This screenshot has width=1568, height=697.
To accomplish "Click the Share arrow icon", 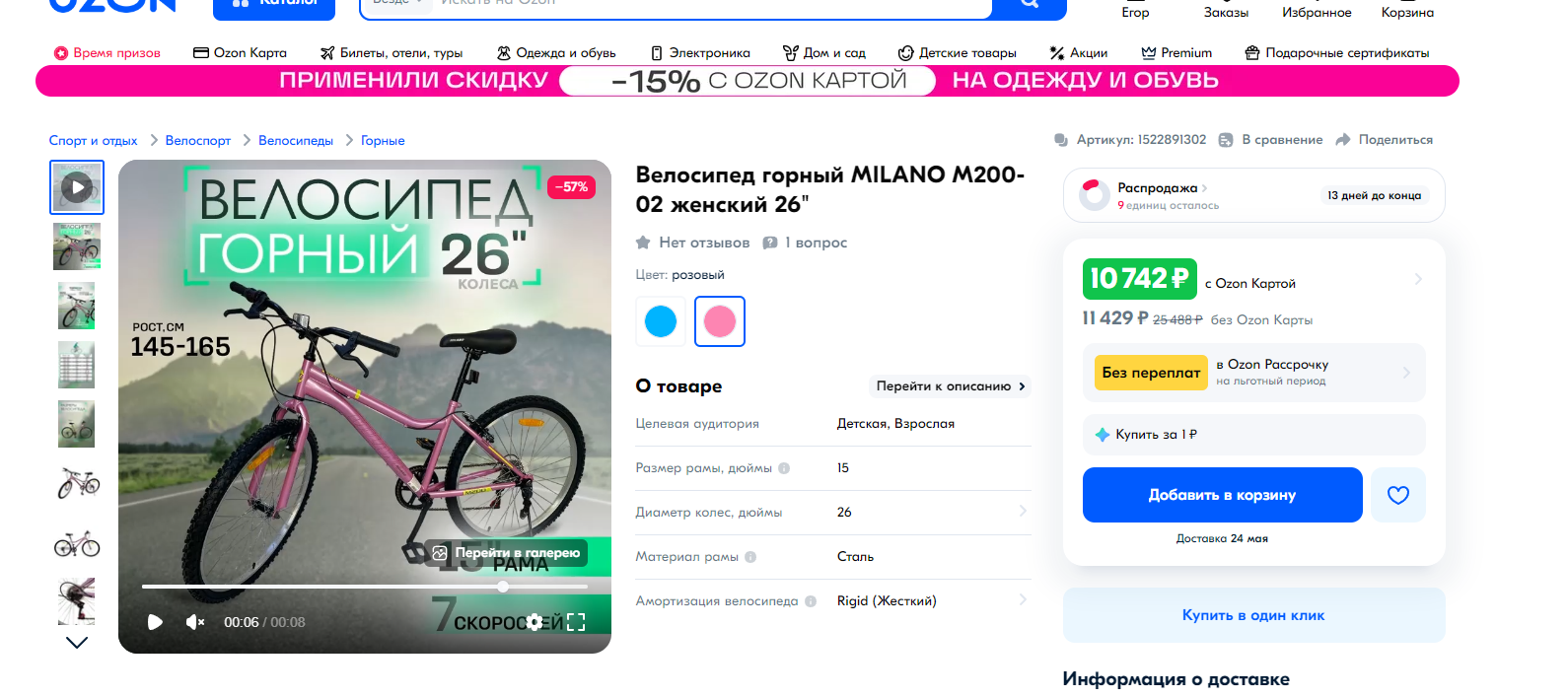I will coord(1343,140).
